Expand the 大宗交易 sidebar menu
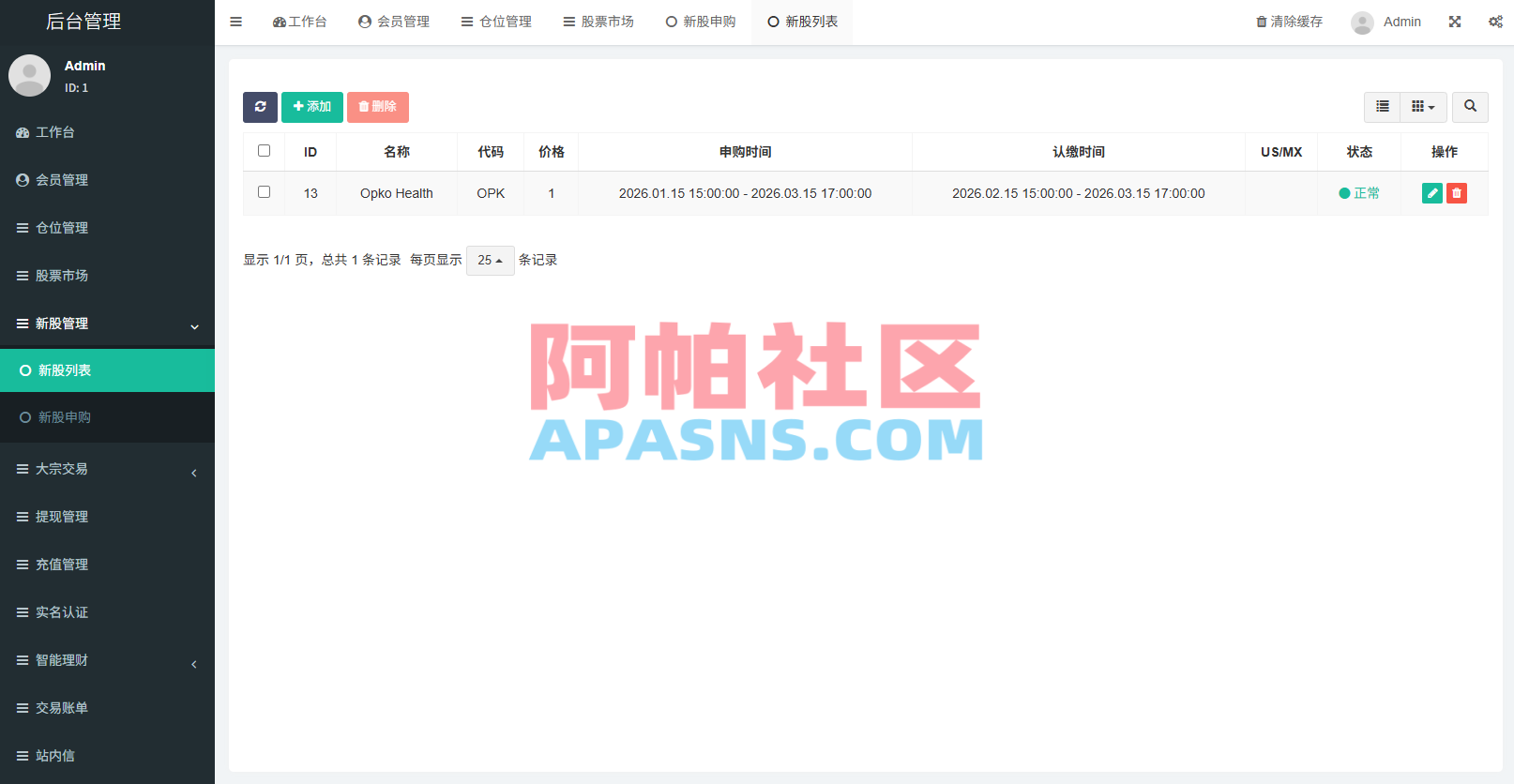This screenshot has height=784, width=1514. (107, 469)
